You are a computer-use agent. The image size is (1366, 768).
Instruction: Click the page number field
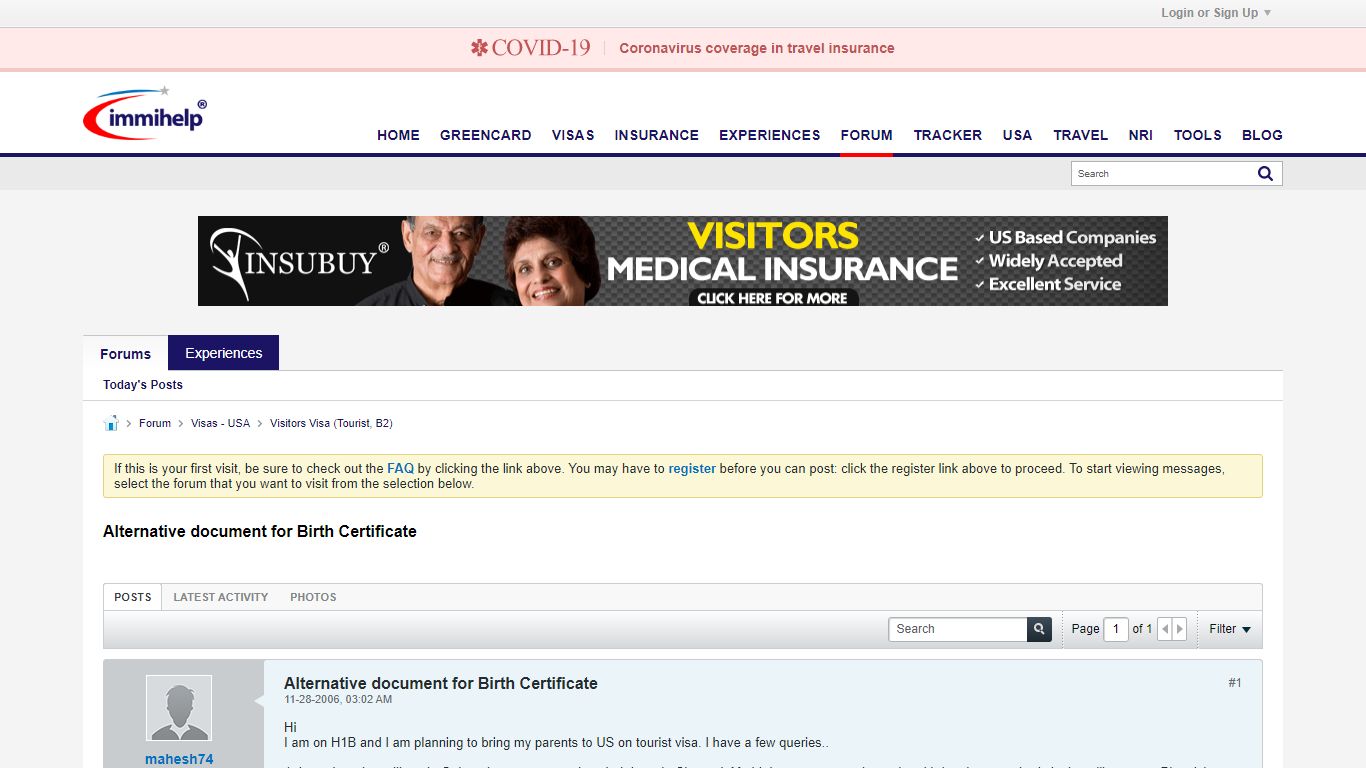1116,629
